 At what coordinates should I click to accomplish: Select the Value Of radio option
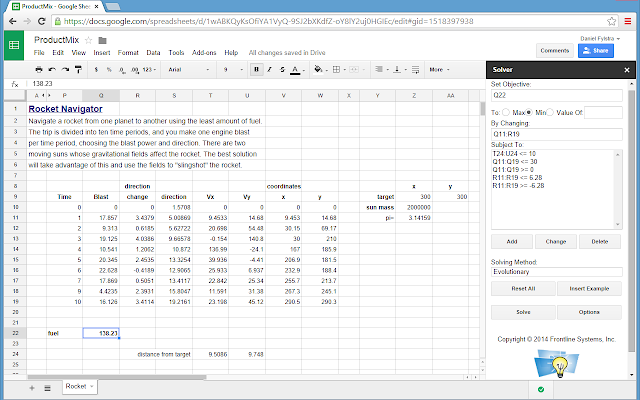click(550, 112)
